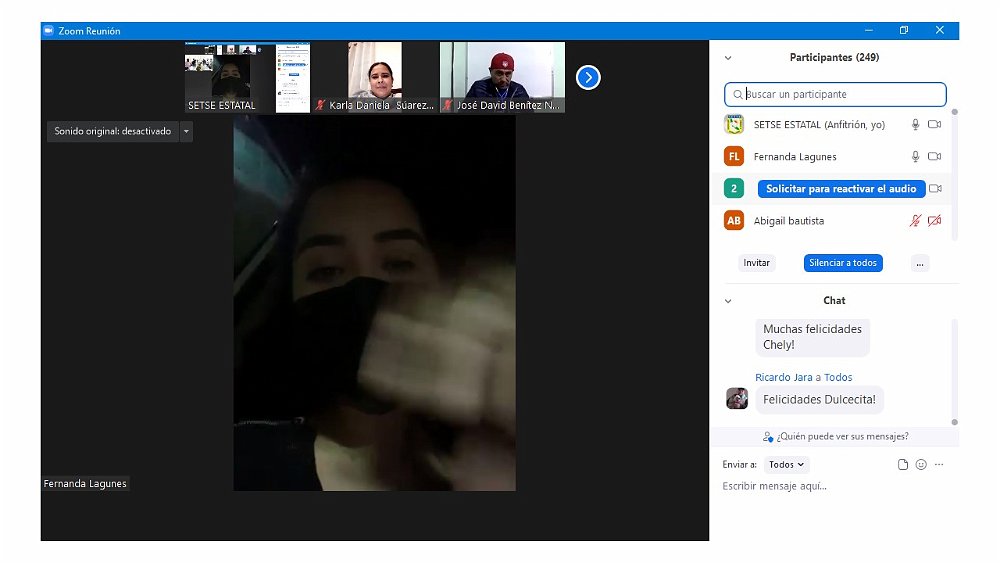1000x563 pixels.
Task: Toggle SETSE ESTATAL's camera icon
Action: (x=935, y=125)
